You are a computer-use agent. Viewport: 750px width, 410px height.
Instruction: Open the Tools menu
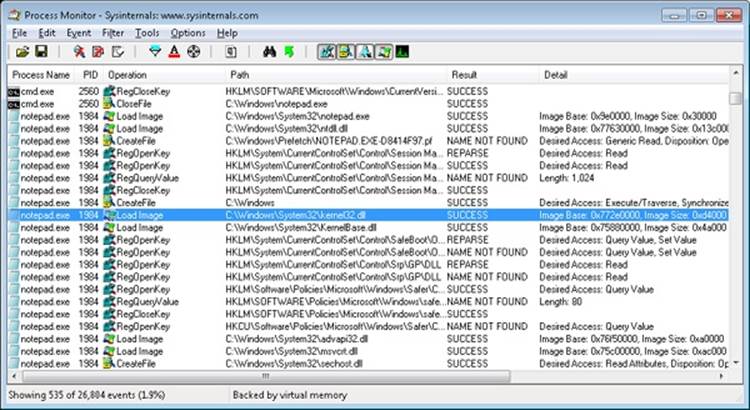tap(147, 33)
